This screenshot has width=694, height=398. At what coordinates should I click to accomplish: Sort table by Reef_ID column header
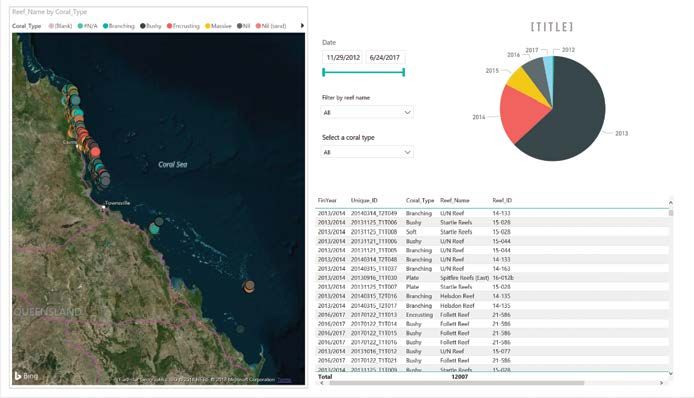pyautogui.click(x=502, y=201)
